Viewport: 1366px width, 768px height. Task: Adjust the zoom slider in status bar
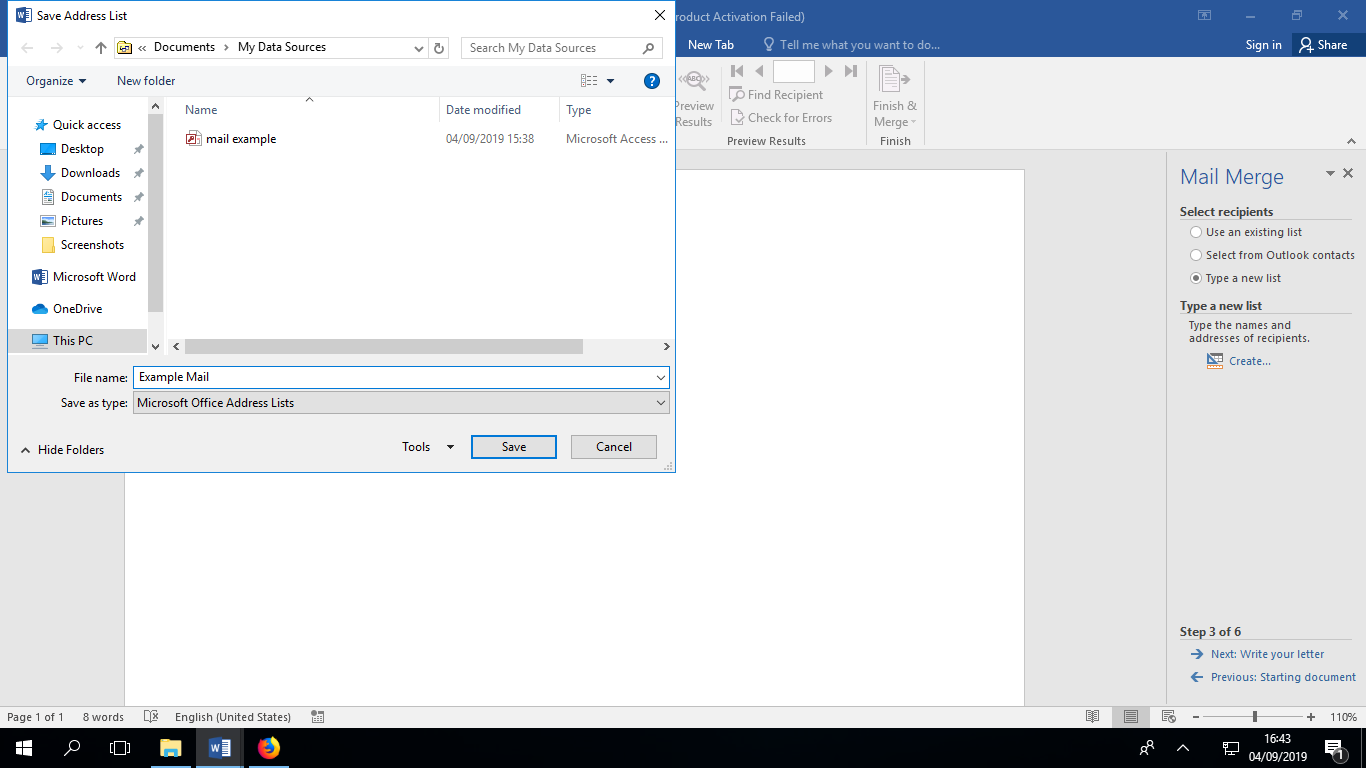click(1255, 717)
